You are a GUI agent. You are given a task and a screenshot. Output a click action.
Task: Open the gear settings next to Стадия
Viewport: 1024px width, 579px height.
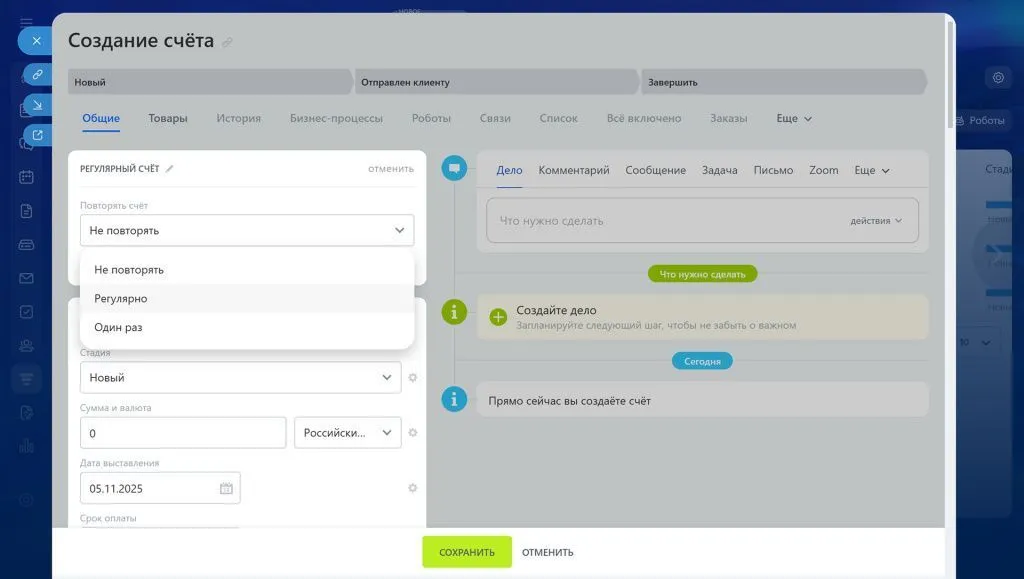(412, 378)
